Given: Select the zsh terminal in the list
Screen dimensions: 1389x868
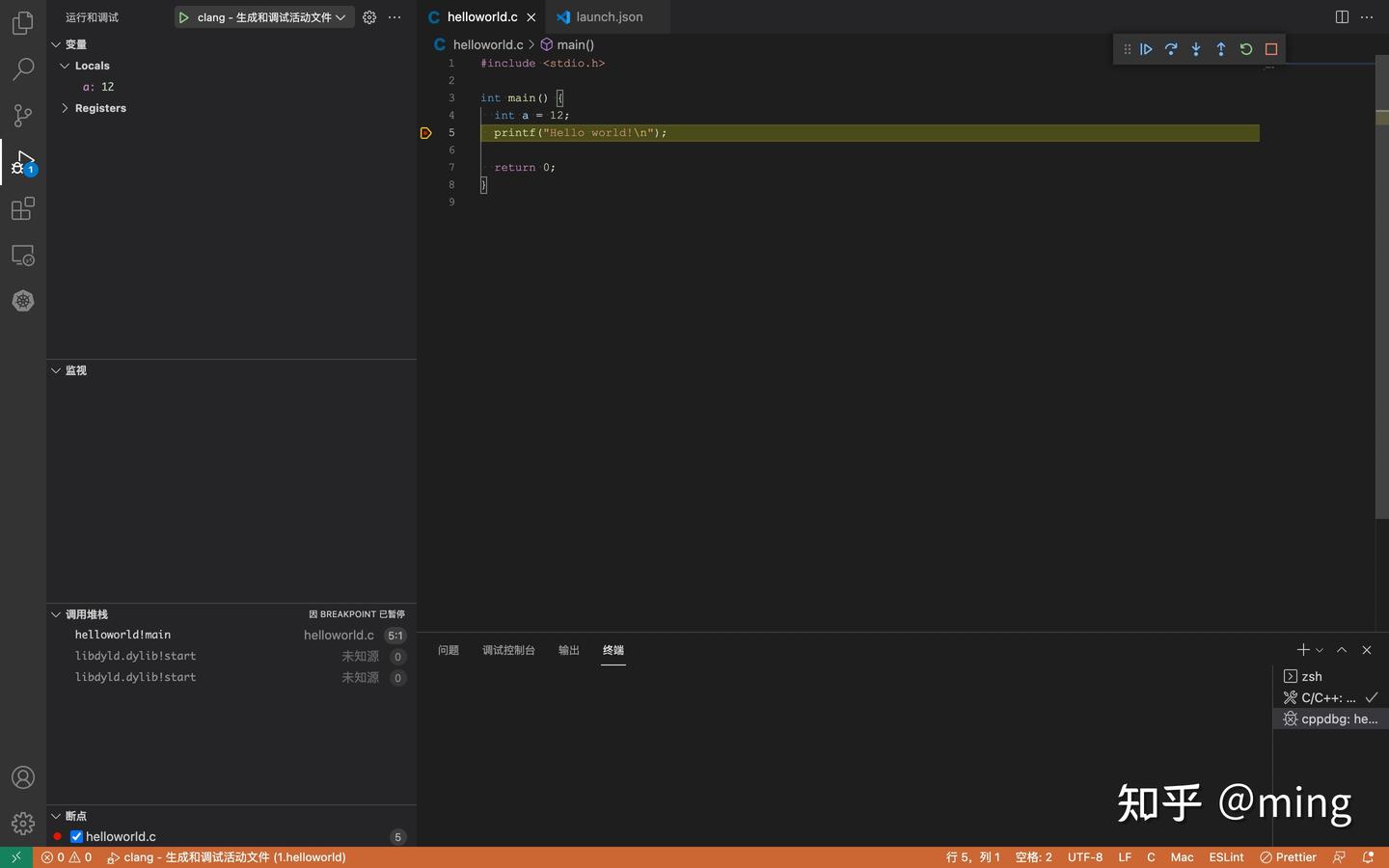Looking at the screenshot, I should 1331,677.
